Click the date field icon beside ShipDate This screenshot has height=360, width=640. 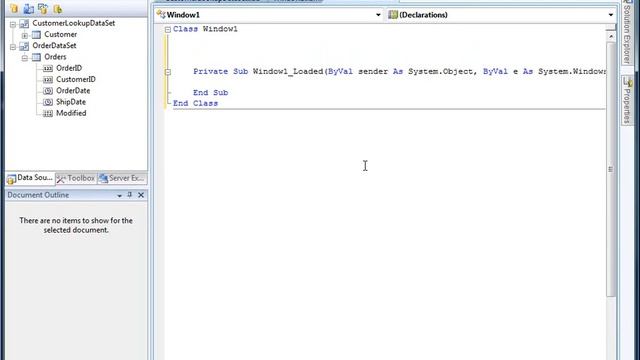(x=48, y=102)
